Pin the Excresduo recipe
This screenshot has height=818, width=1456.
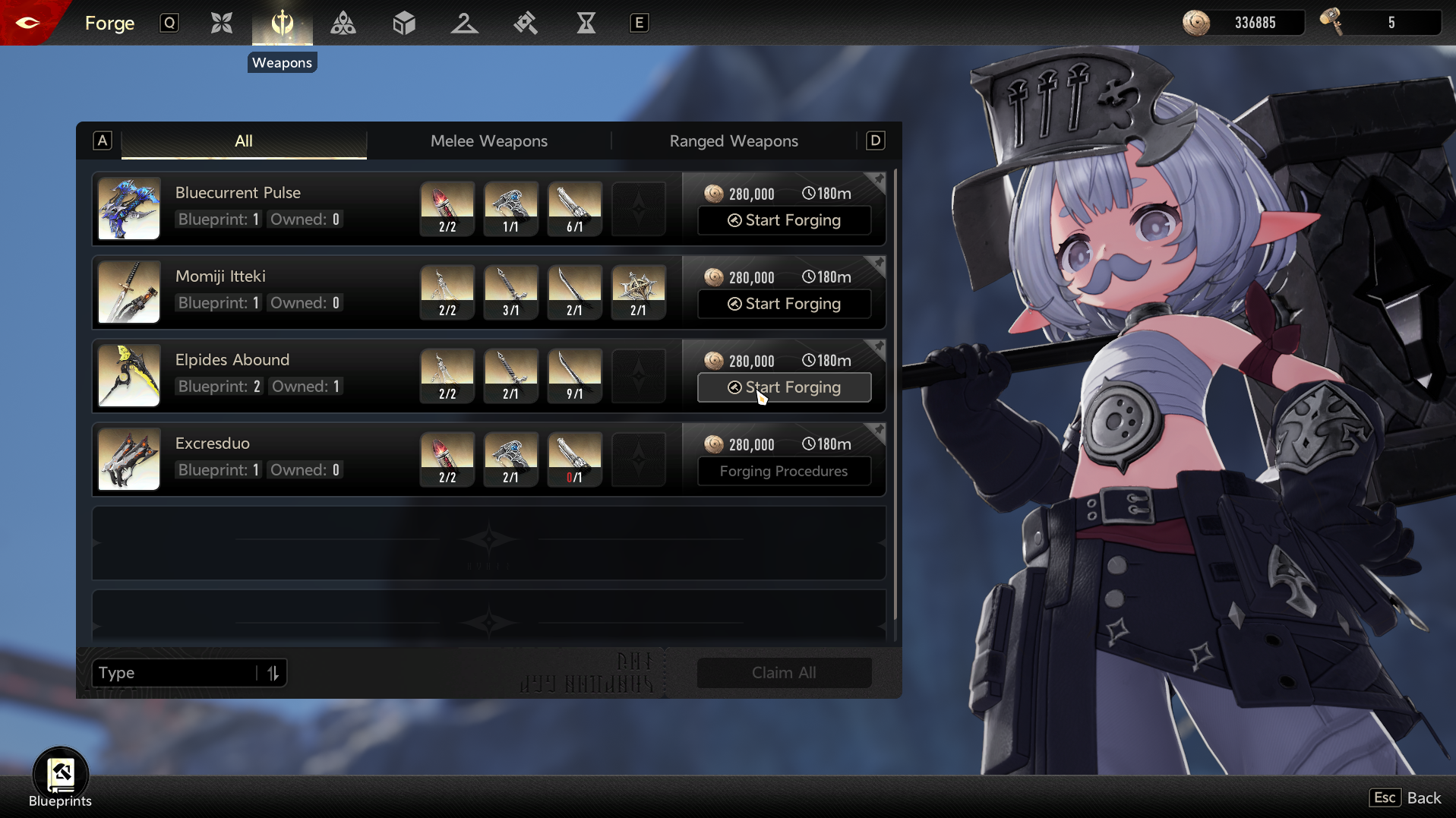click(878, 431)
